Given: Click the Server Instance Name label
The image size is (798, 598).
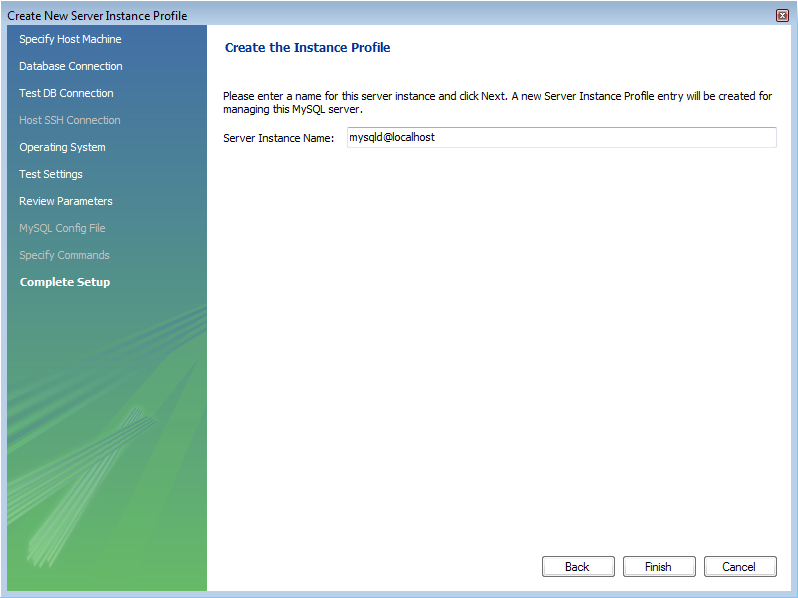Looking at the screenshot, I should click(x=278, y=138).
